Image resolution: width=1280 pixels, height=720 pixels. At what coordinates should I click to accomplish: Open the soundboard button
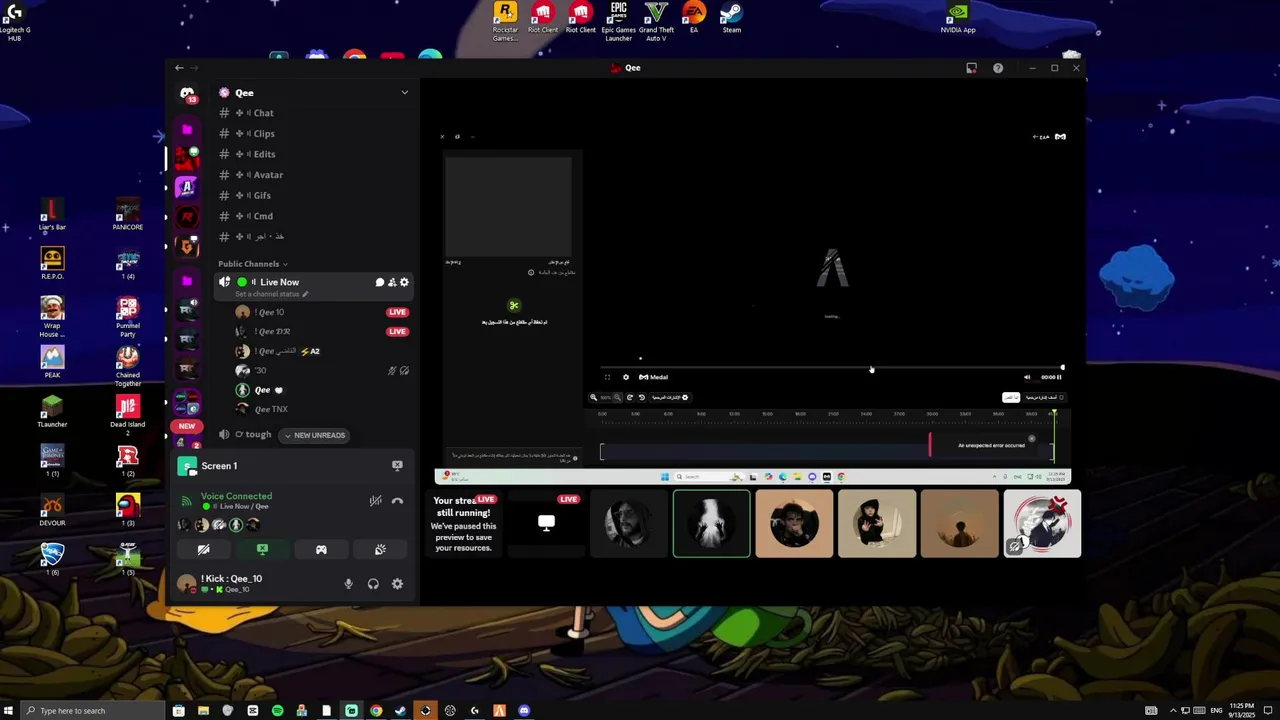[380, 549]
